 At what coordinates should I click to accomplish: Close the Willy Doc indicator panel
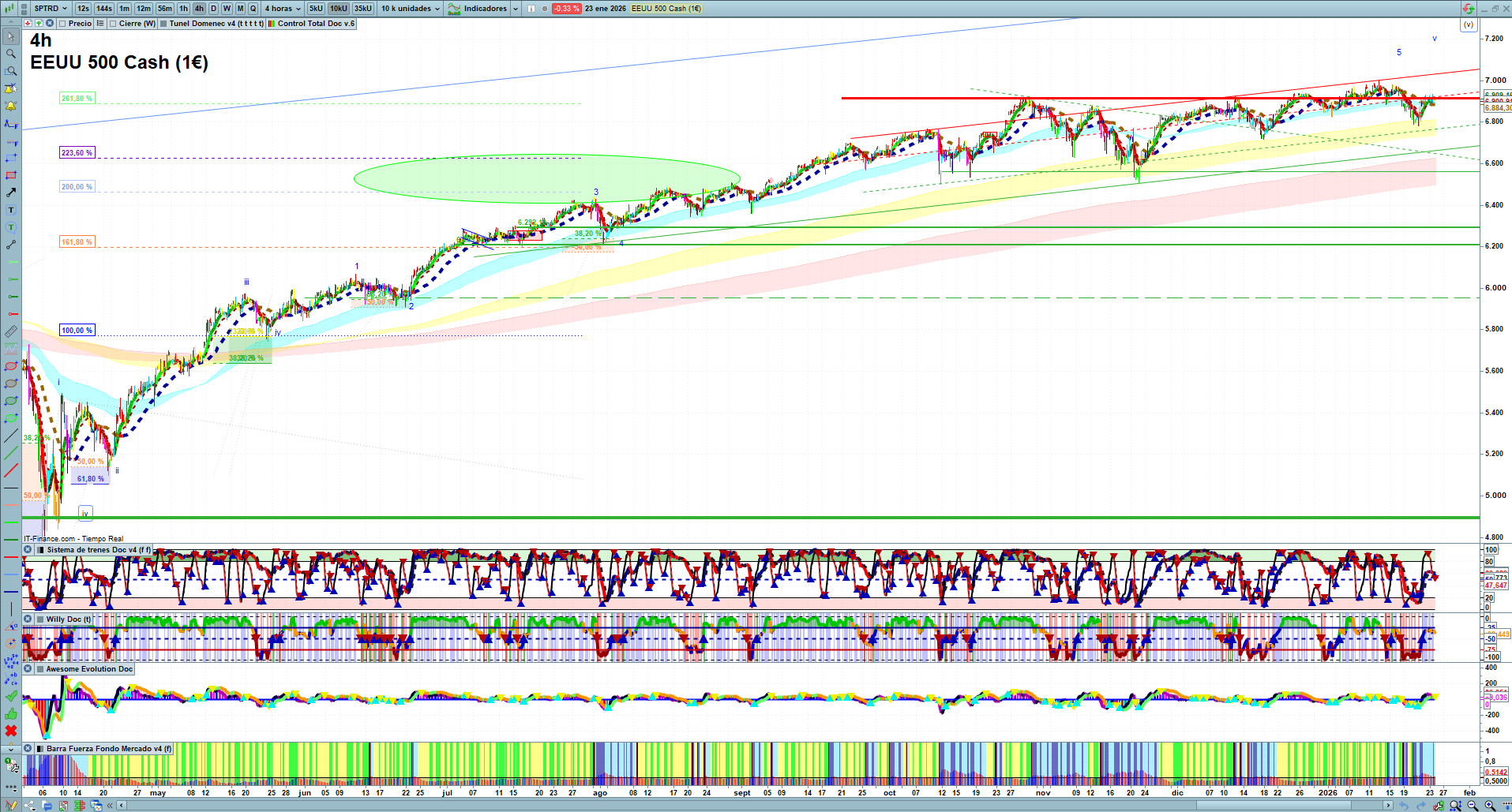point(28,619)
